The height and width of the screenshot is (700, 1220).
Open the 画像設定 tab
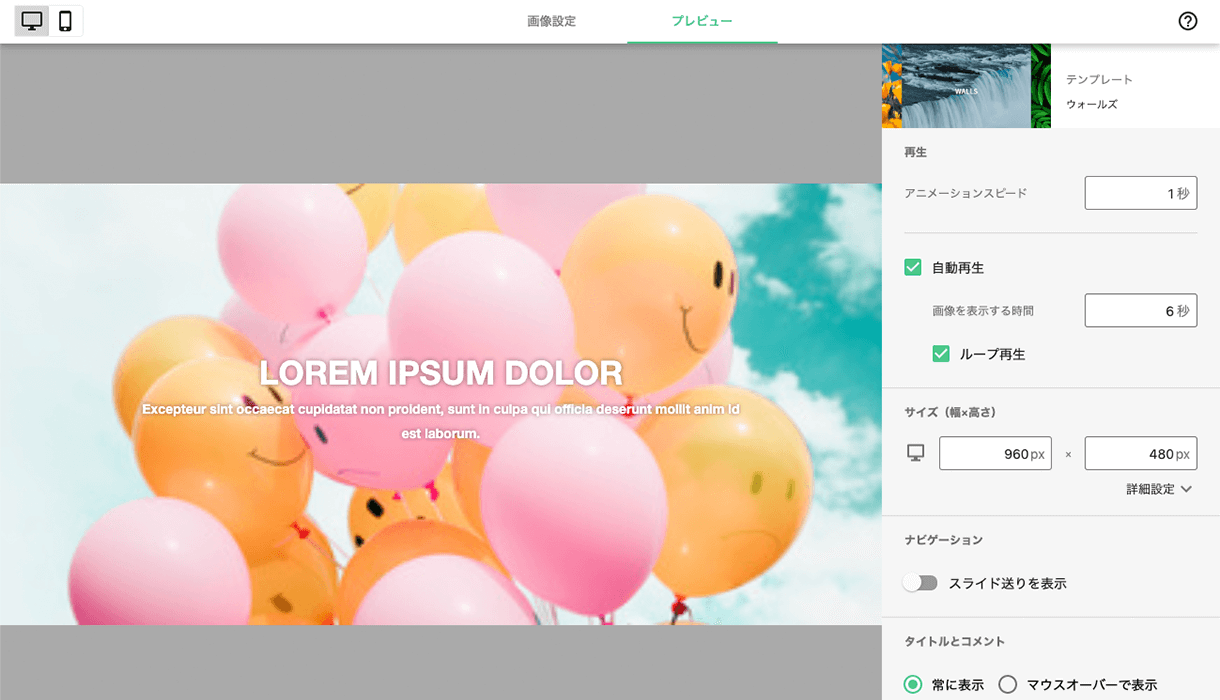click(x=552, y=21)
